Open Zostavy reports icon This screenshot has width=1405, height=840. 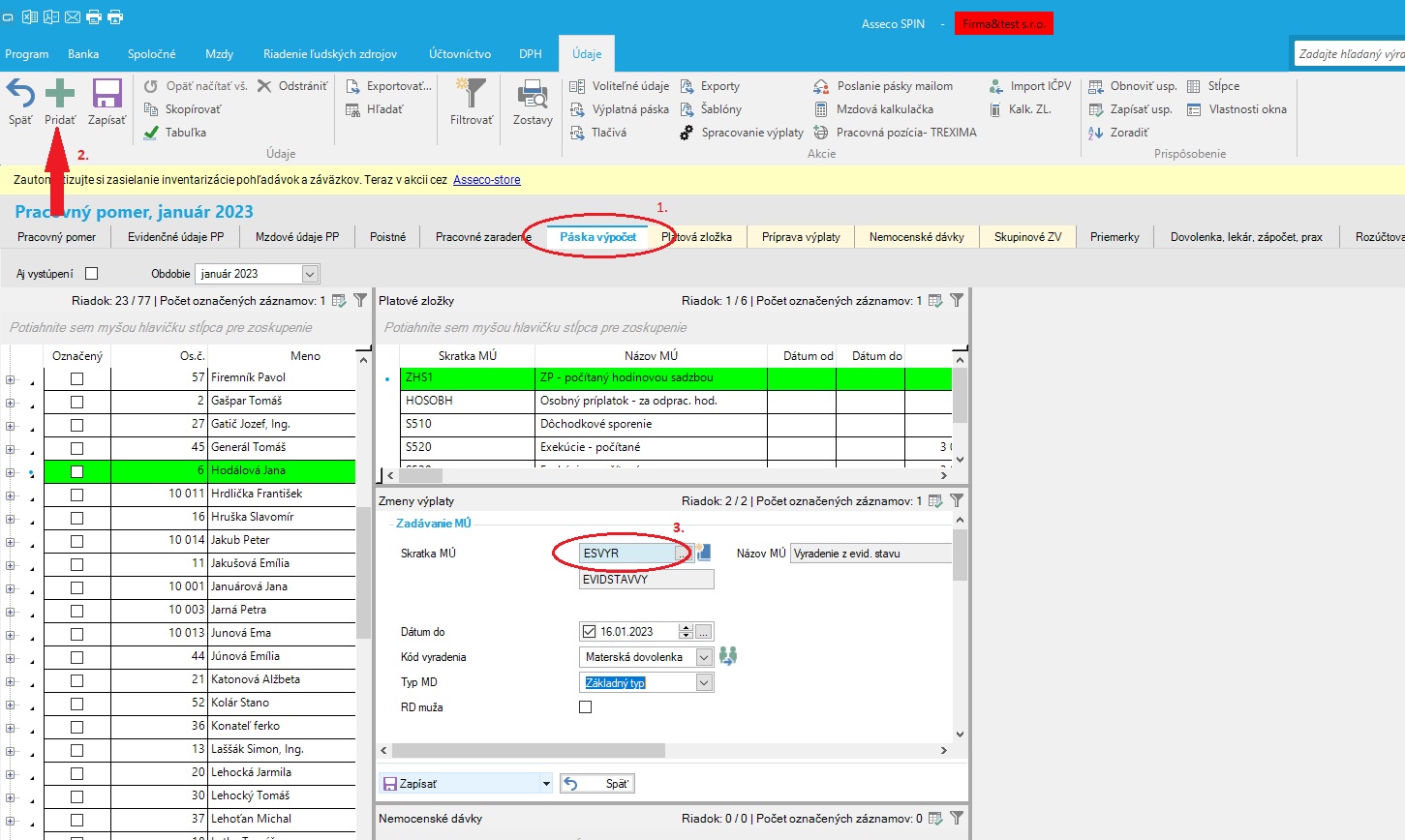(533, 94)
